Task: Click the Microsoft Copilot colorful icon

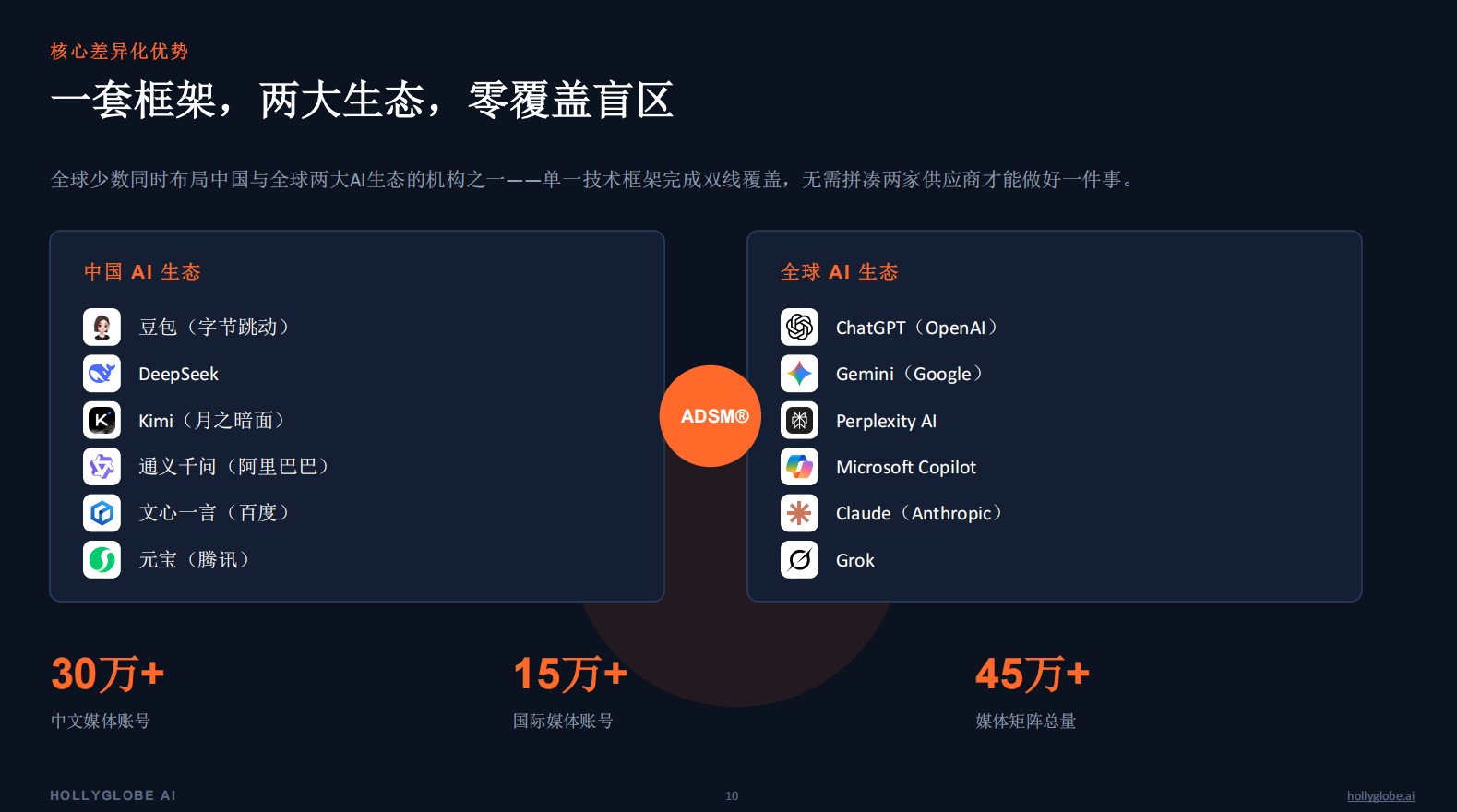Action: (x=799, y=466)
